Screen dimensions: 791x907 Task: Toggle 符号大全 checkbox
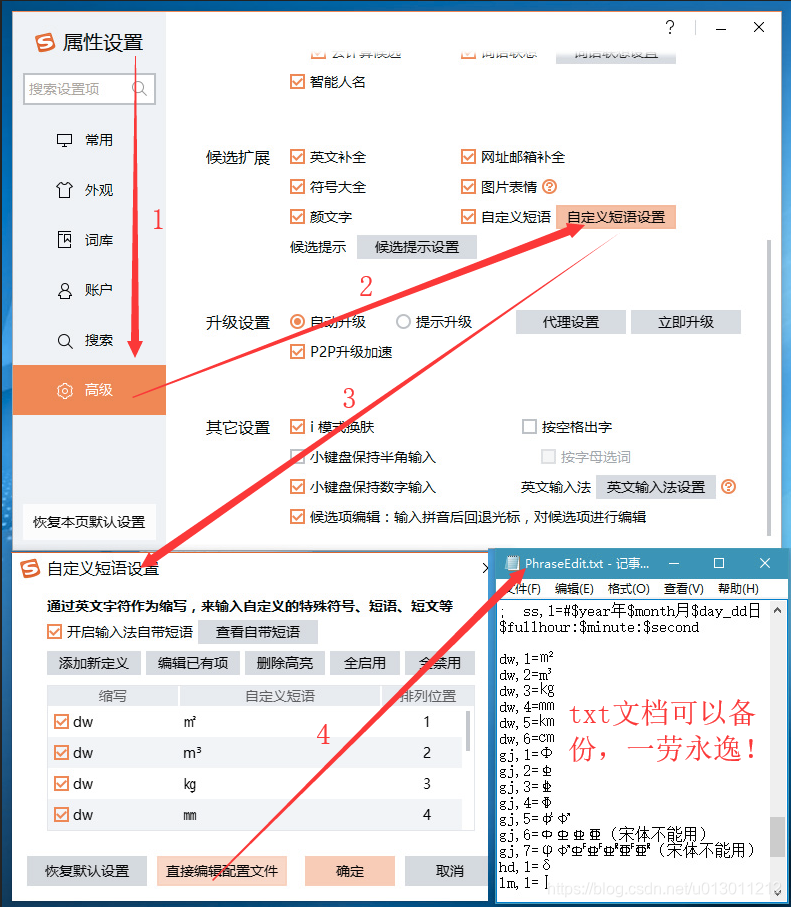pyautogui.click(x=297, y=187)
